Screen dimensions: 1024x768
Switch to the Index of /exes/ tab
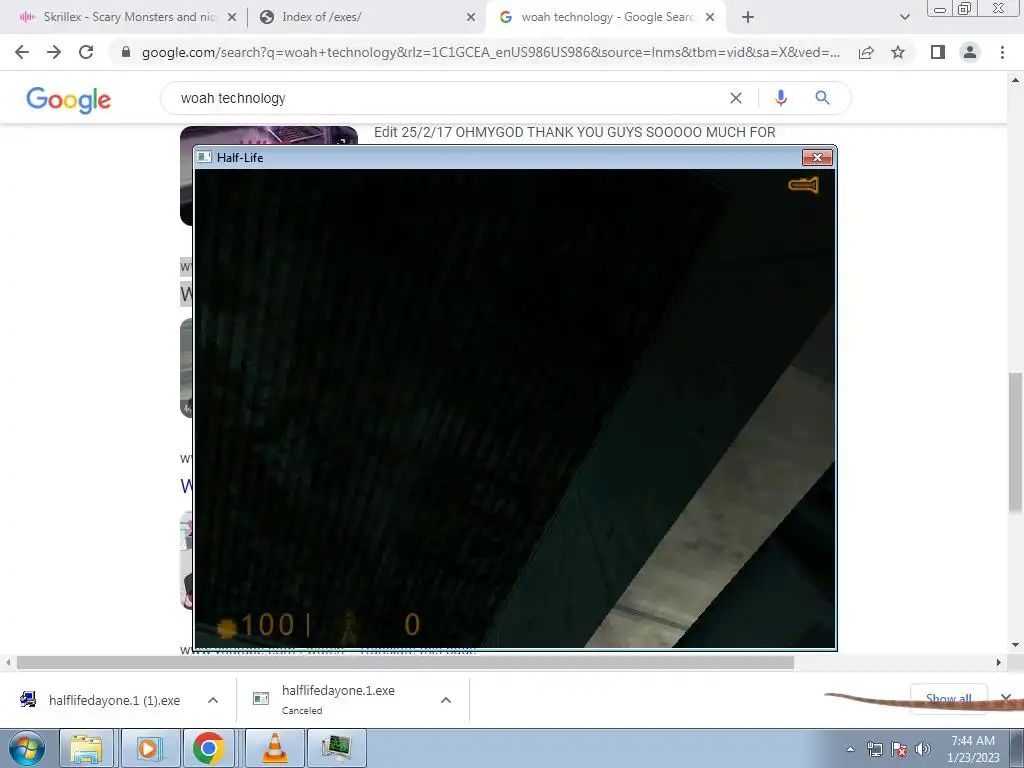[366, 17]
